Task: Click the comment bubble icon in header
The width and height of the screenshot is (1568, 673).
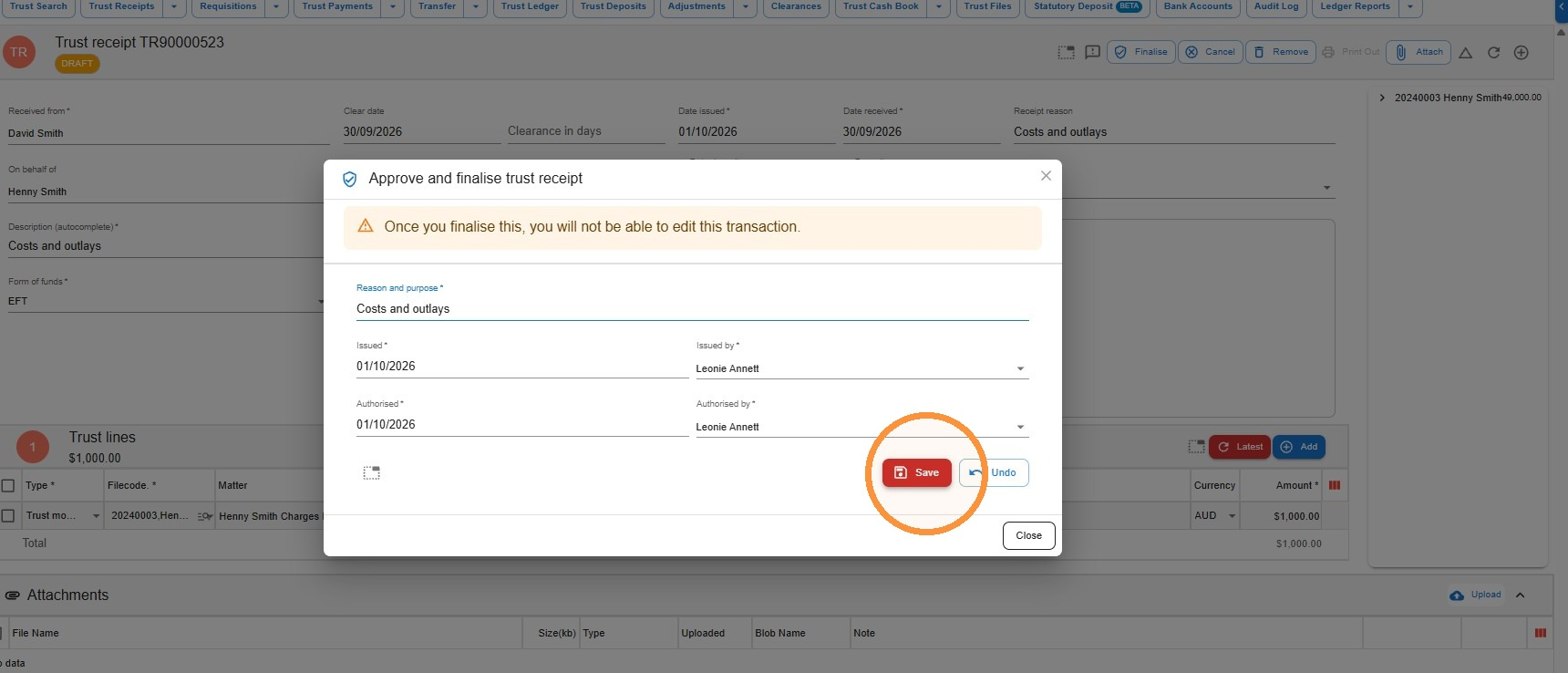Action: tap(1093, 53)
